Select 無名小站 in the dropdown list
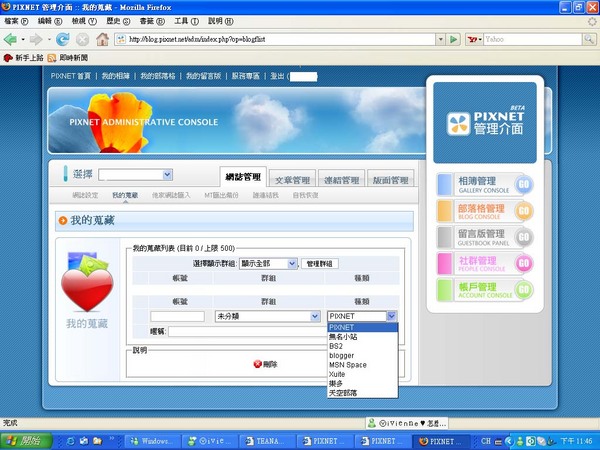This screenshot has height=450, width=600. (362, 337)
